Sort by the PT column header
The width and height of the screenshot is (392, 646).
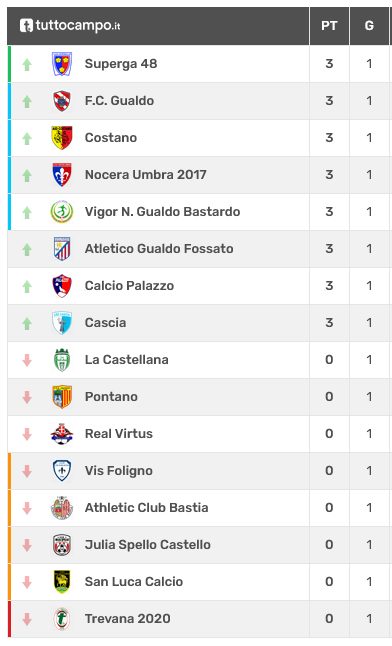pyautogui.click(x=329, y=26)
